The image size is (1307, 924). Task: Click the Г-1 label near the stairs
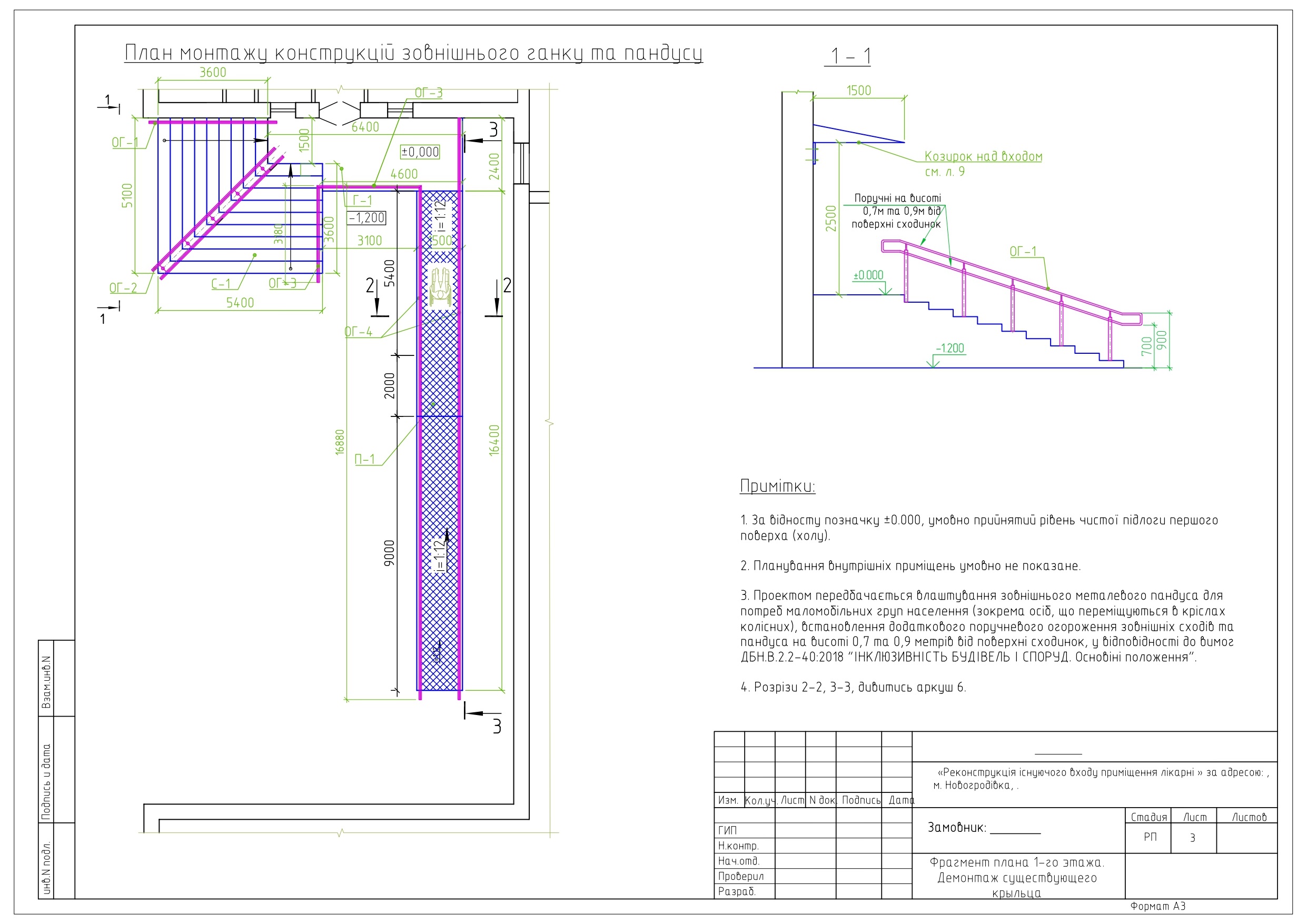tap(362, 201)
